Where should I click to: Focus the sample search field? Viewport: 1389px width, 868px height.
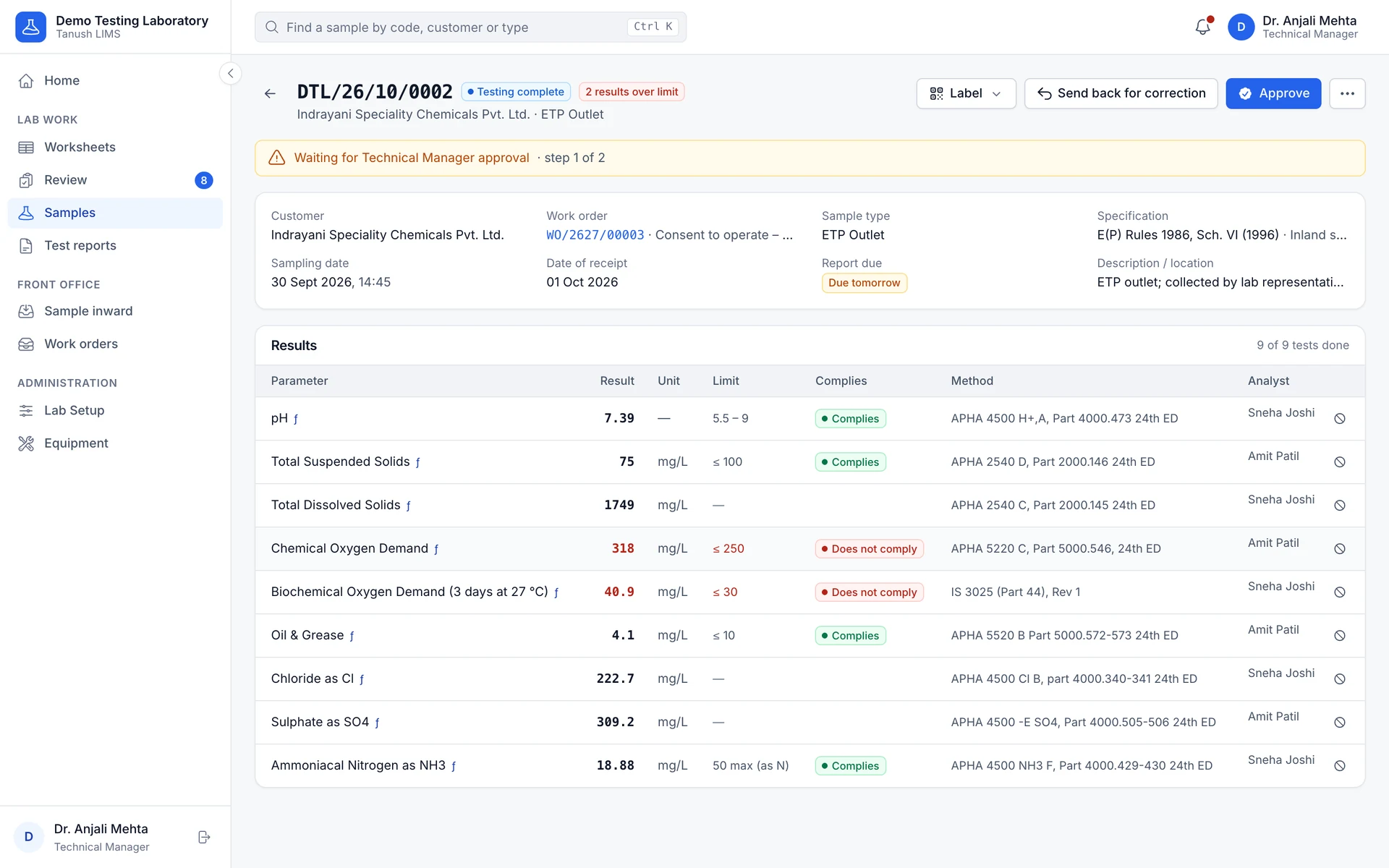pyautogui.click(x=470, y=27)
